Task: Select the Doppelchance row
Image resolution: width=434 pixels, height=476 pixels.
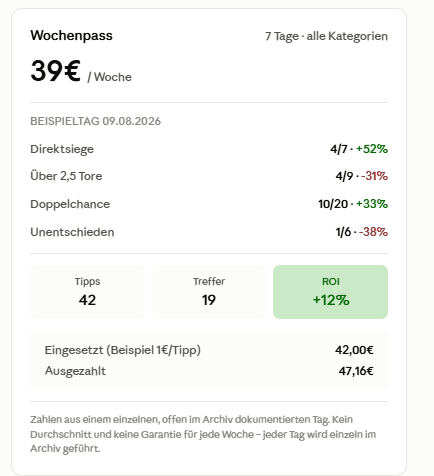Action: [209, 204]
